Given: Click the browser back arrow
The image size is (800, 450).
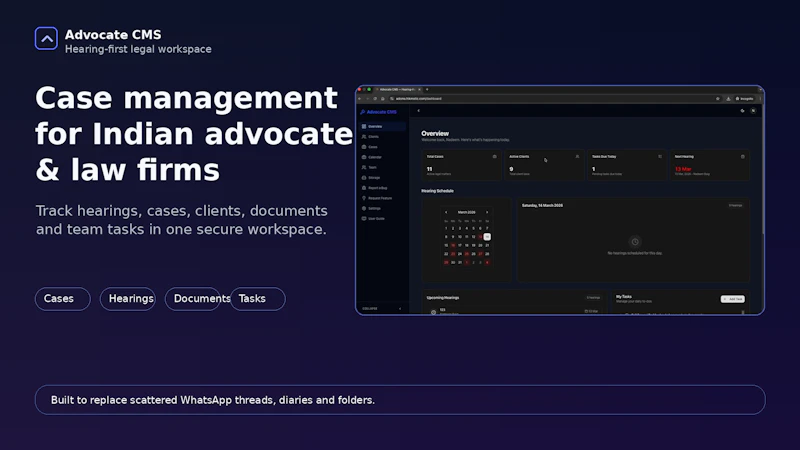Looking at the screenshot, I should pyautogui.click(x=360, y=98).
